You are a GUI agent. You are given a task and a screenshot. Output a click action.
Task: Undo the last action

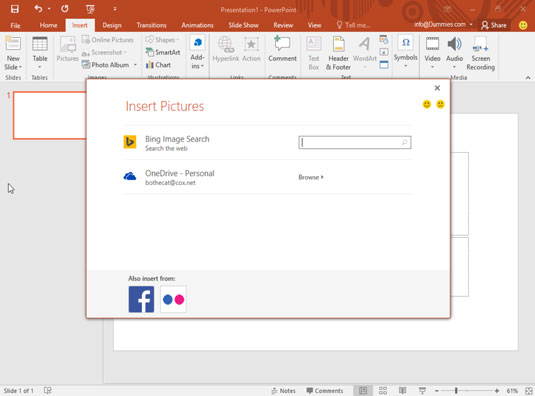pos(38,9)
